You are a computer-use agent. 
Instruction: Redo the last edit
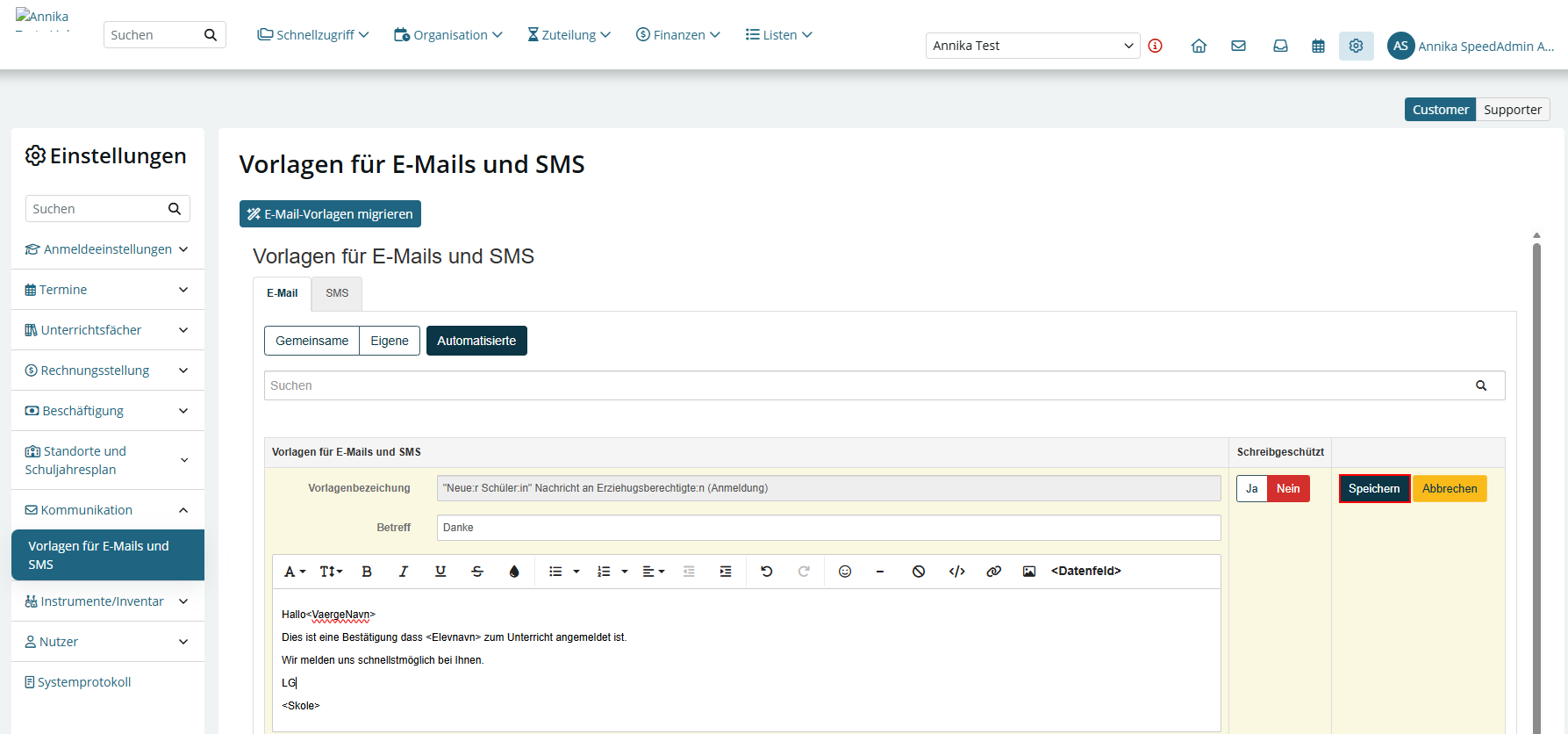pos(804,572)
